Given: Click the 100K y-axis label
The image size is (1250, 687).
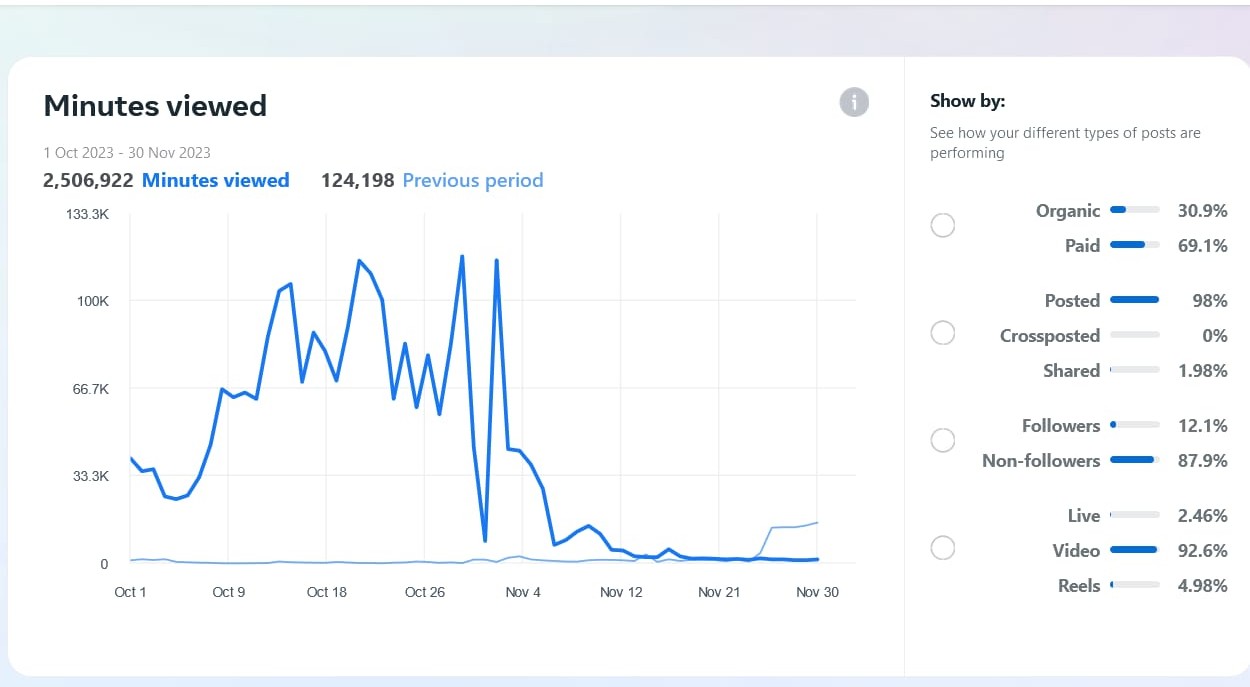Looking at the screenshot, I should [x=92, y=301].
